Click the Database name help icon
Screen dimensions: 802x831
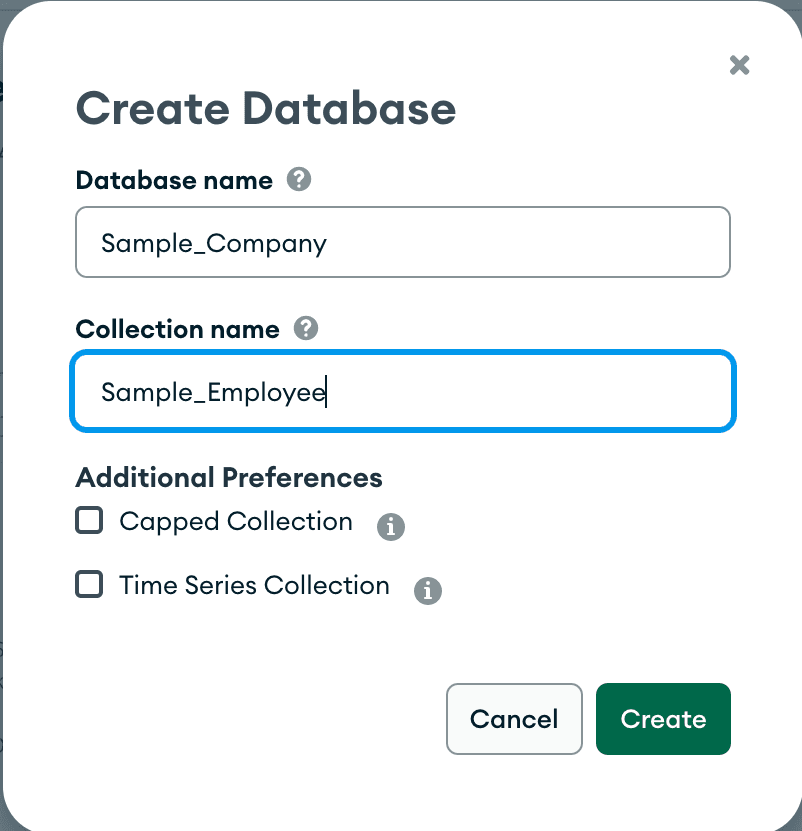pyautogui.click(x=298, y=180)
